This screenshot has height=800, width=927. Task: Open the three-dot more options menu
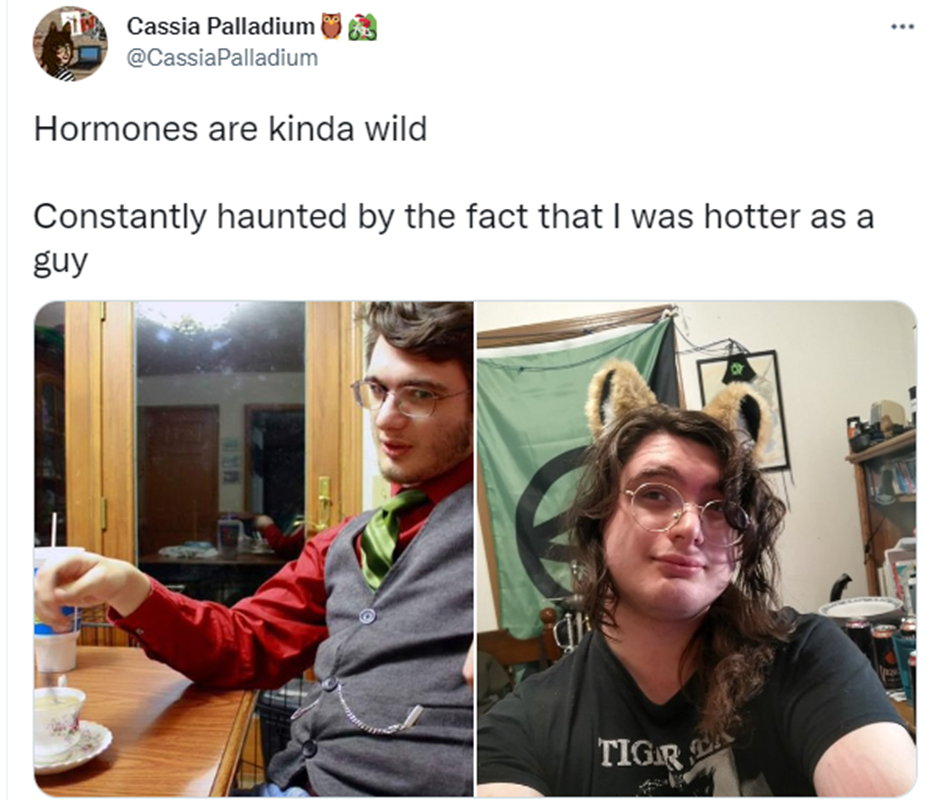(x=902, y=27)
